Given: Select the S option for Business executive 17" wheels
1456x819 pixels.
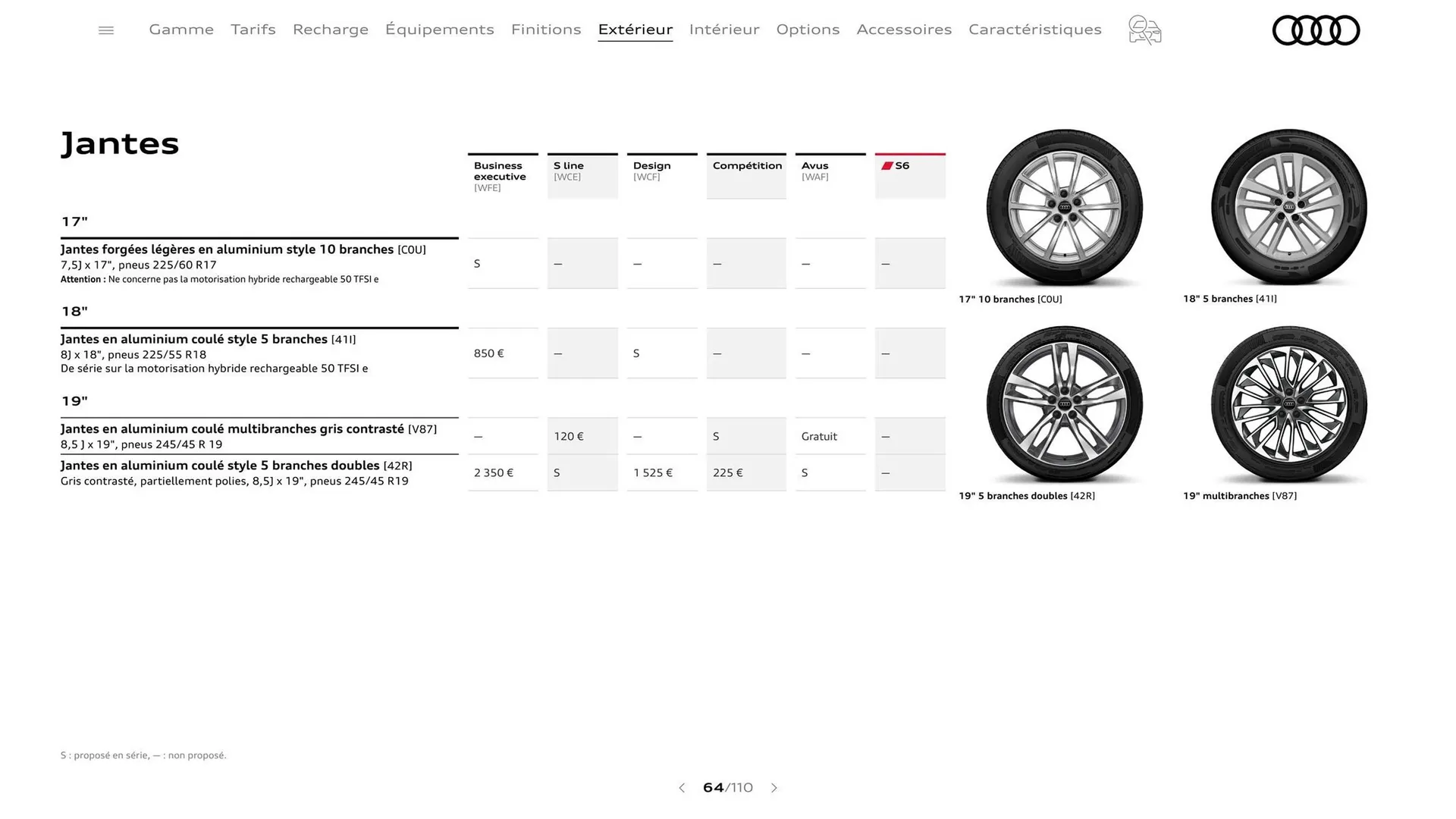Looking at the screenshot, I should pos(477,263).
